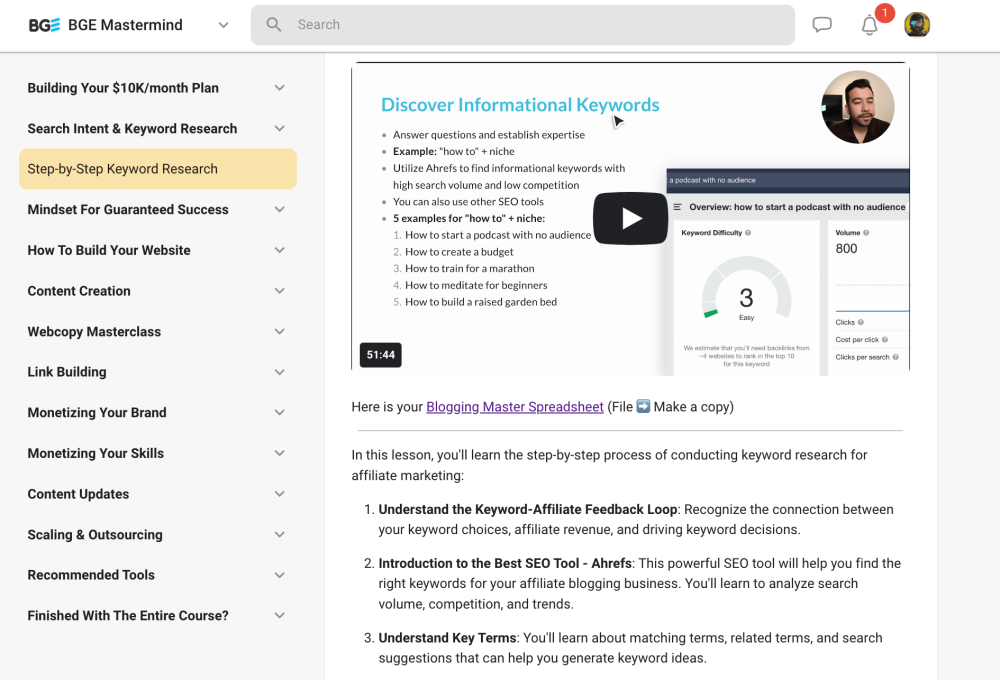The image size is (1000, 680).
Task: Collapse the workspace switcher chevron beside BGE Mastermind
Action: click(x=222, y=27)
